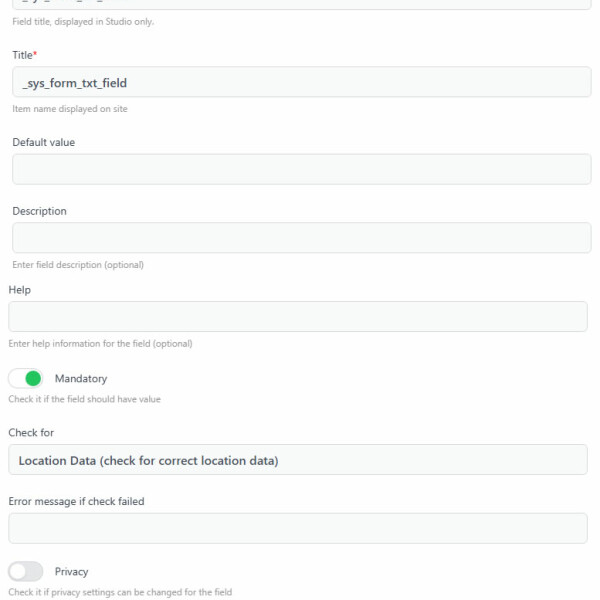Enable the Privacy toggle switch
Viewport: 600px width, 600px height.
click(x=26, y=572)
